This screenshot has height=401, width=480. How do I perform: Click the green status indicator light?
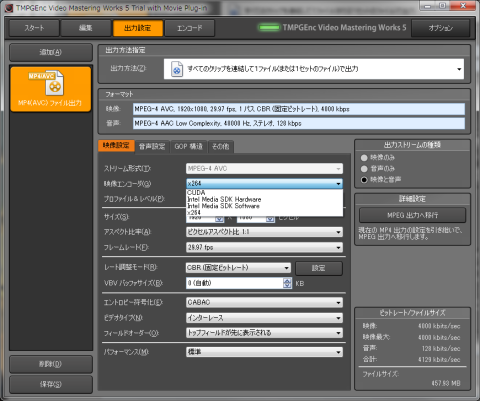point(269,27)
